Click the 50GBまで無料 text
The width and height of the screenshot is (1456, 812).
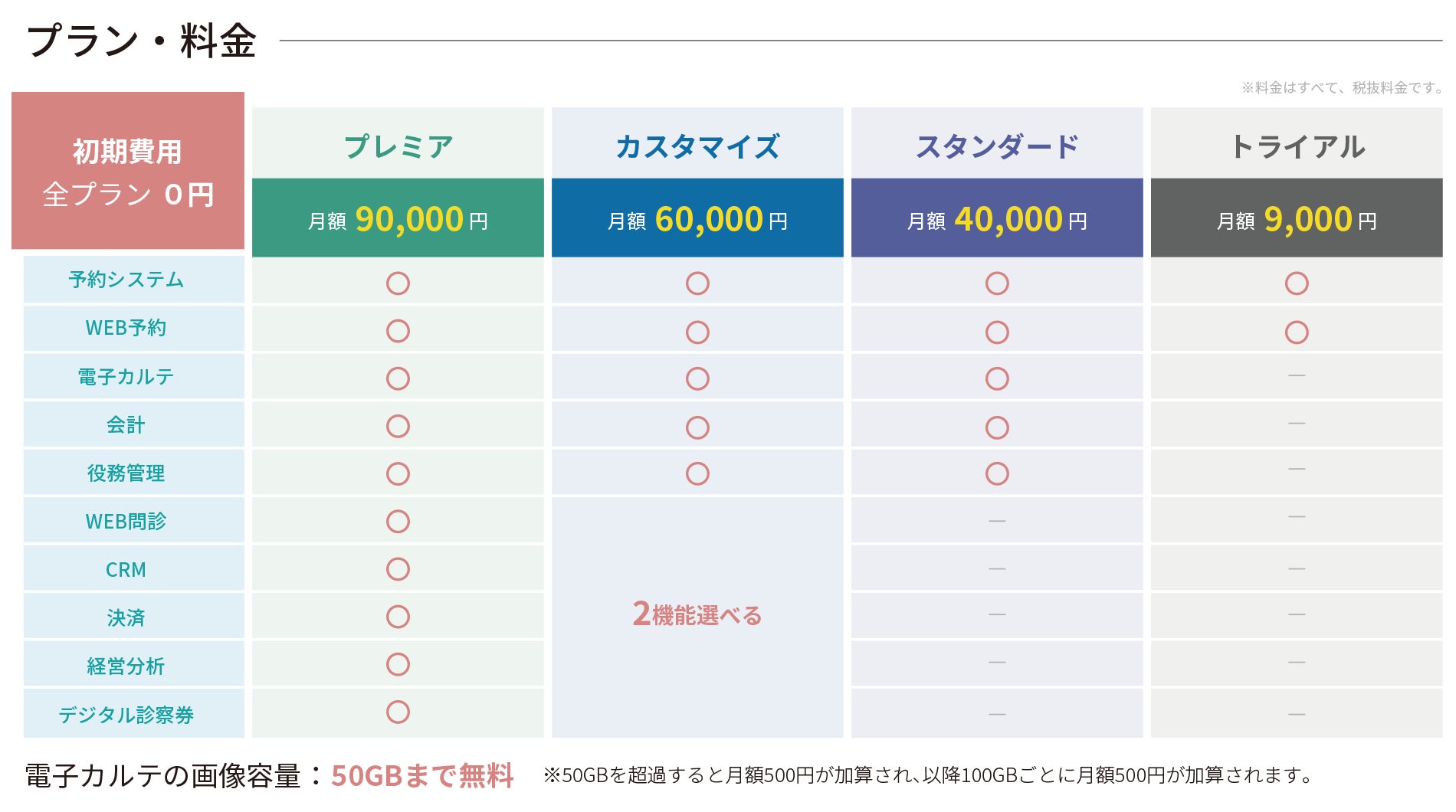pyautogui.click(x=422, y=775)
